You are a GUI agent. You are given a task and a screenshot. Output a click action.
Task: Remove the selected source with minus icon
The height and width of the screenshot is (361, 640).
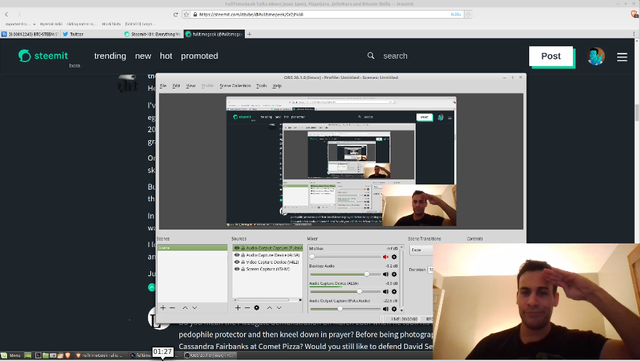(x=247, y=308)
